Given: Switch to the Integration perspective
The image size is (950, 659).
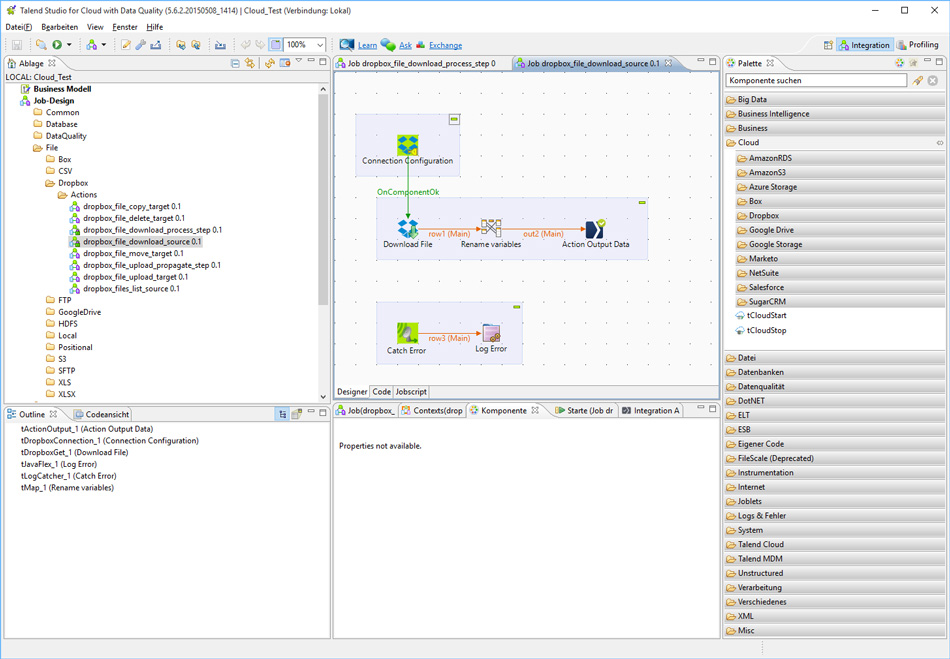Looking at the screenshot, I should pyautogui.click(x=865, y=45).
